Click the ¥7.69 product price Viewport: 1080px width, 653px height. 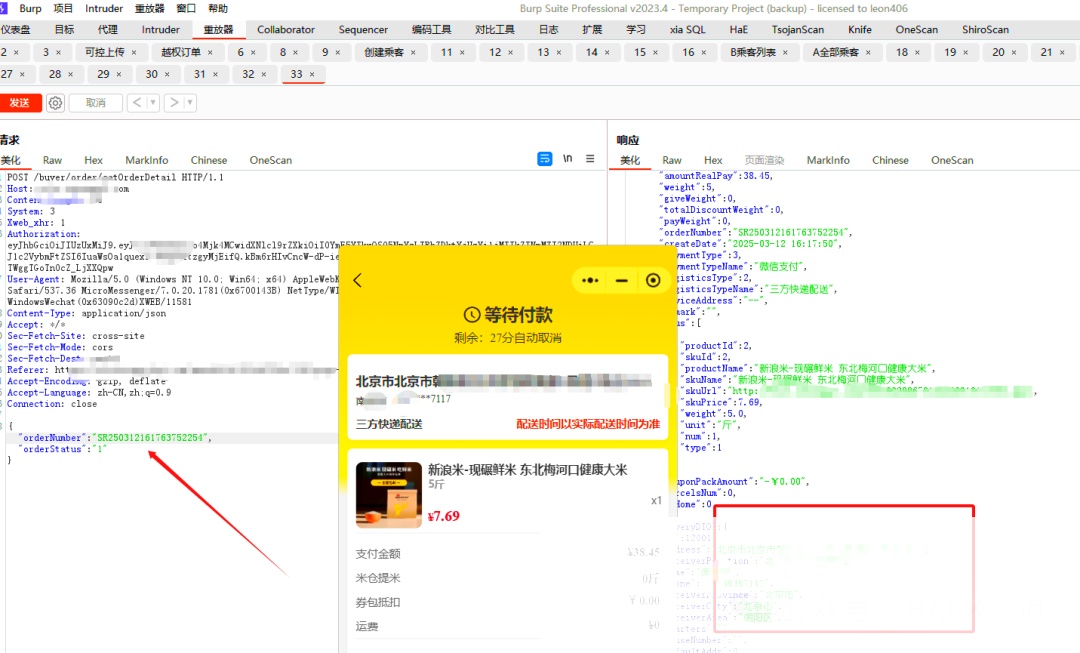coord(444,516)
